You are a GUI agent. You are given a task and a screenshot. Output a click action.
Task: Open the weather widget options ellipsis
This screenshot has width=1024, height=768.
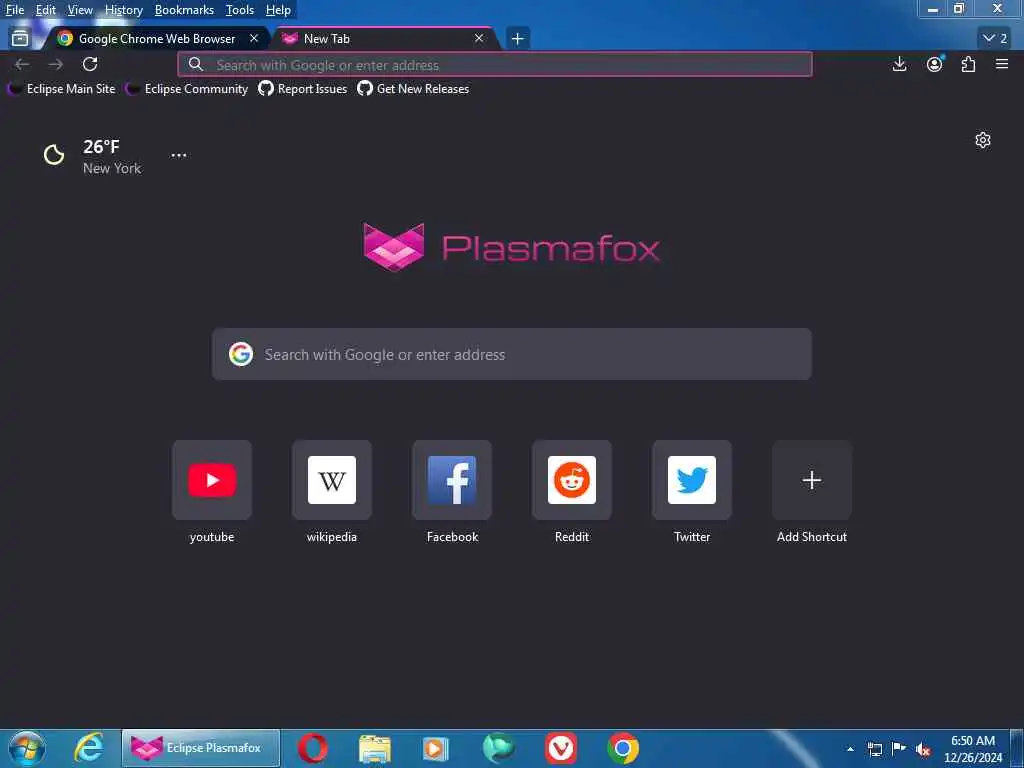[178, 155]
